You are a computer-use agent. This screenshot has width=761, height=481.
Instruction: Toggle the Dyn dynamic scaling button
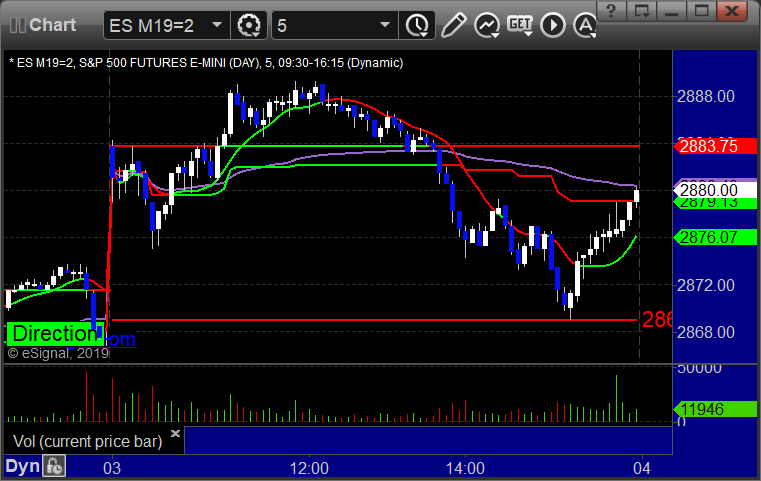point(22,466)
